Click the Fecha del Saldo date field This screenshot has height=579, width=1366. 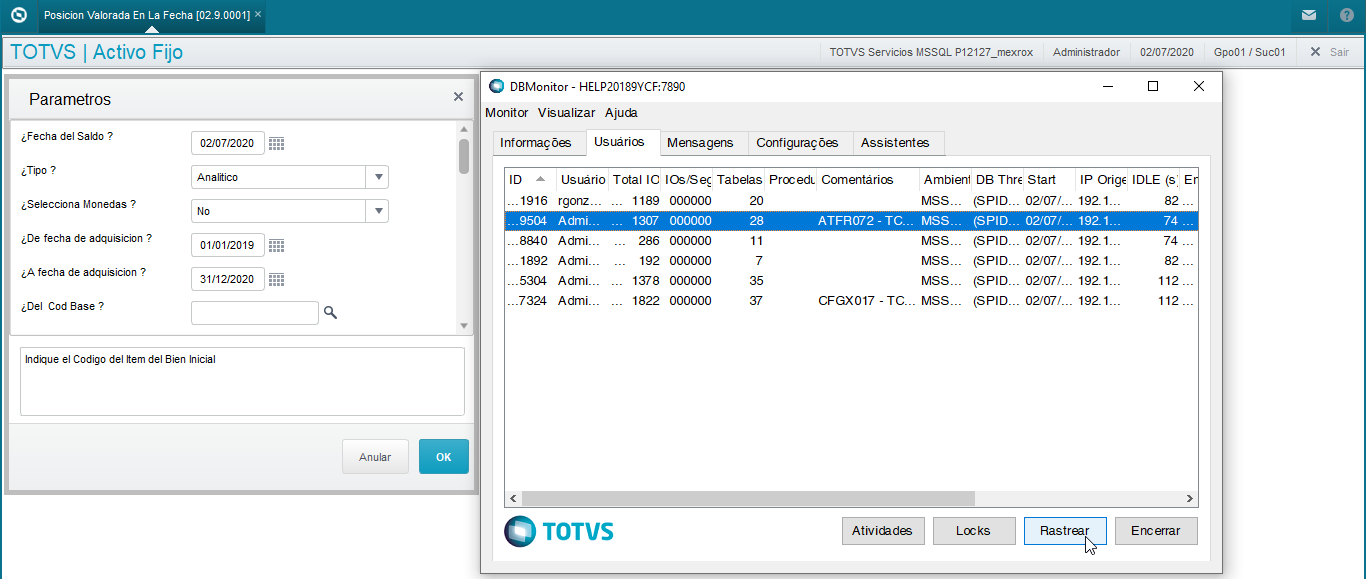pos(228,143)
